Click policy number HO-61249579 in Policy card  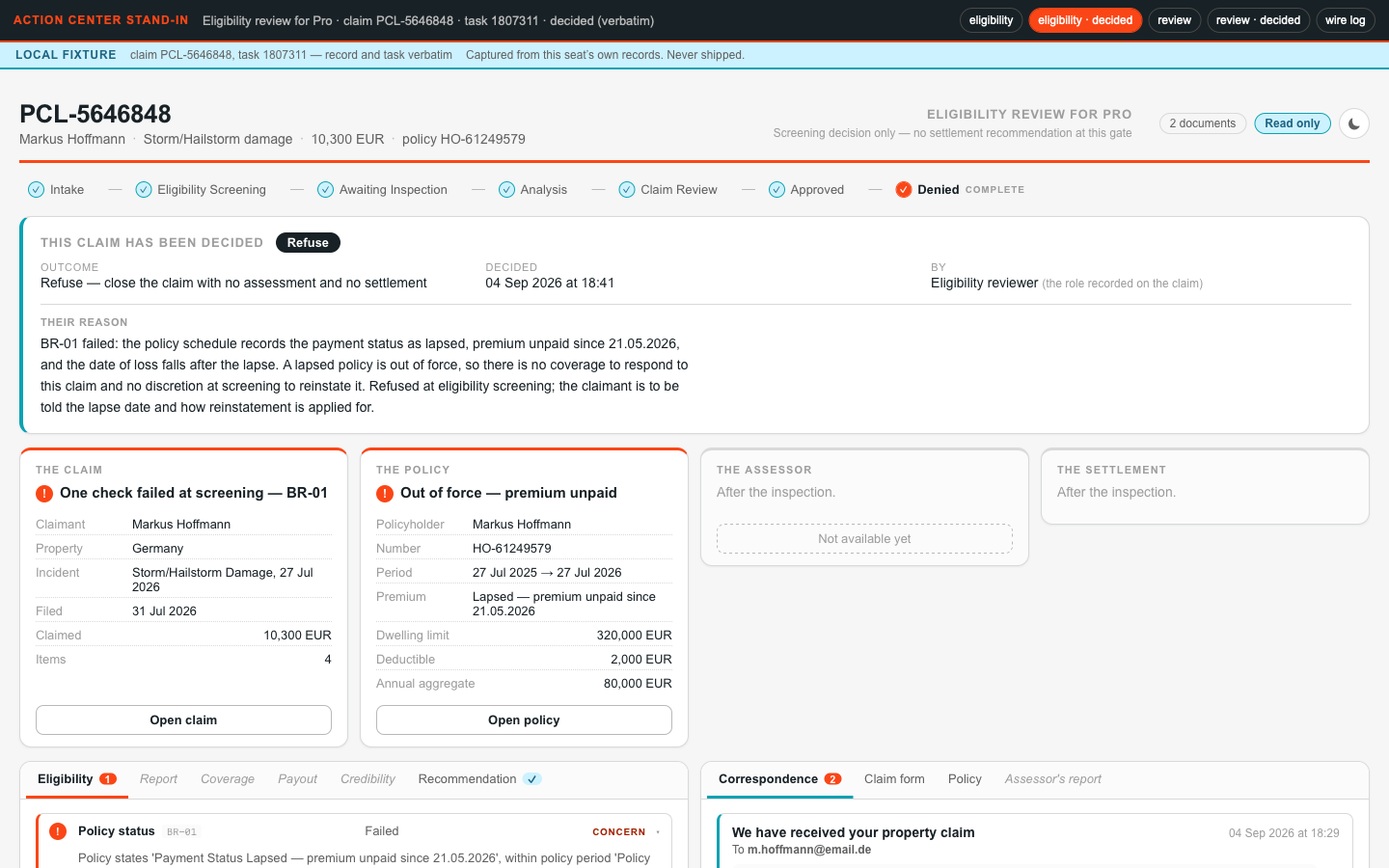(x=512, y=549)
